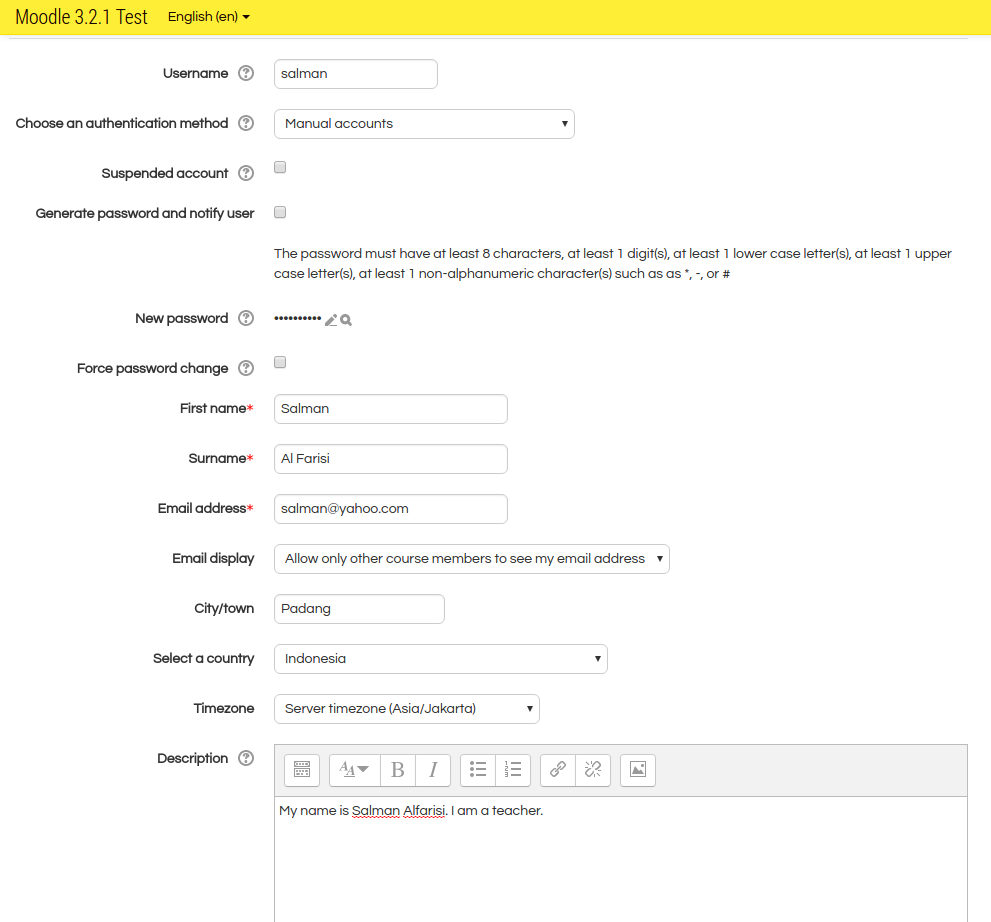
Task: Toggle italic formatting in the Description editor
Action: click(x=433, y=770)
